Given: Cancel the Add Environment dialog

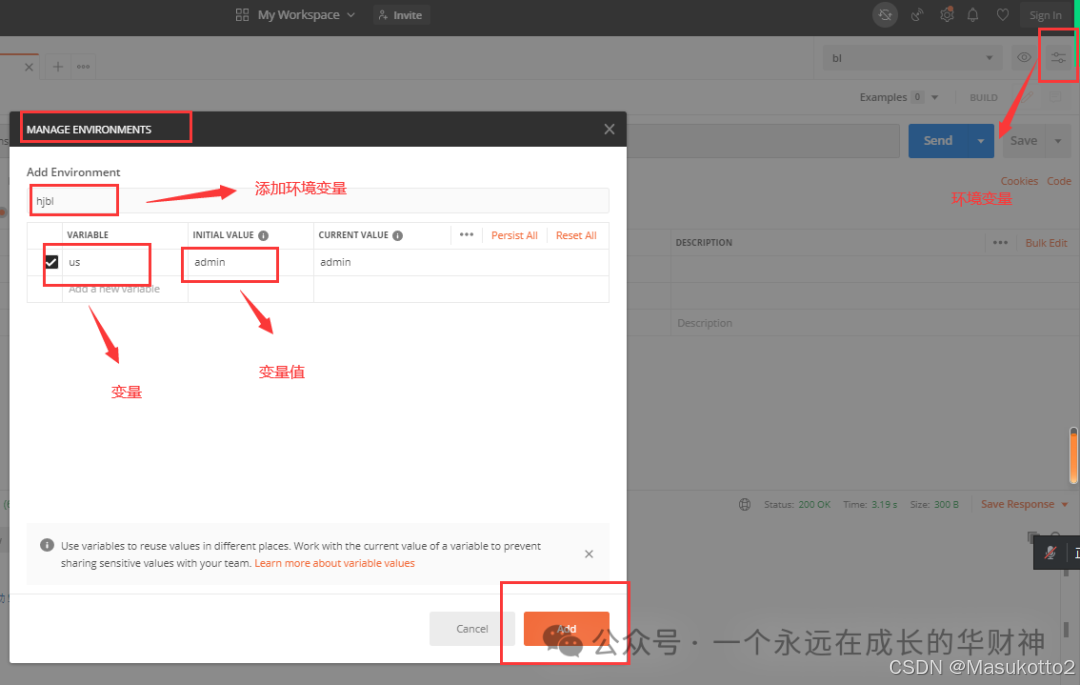Looking at the screenshot, I should [472, 629].
